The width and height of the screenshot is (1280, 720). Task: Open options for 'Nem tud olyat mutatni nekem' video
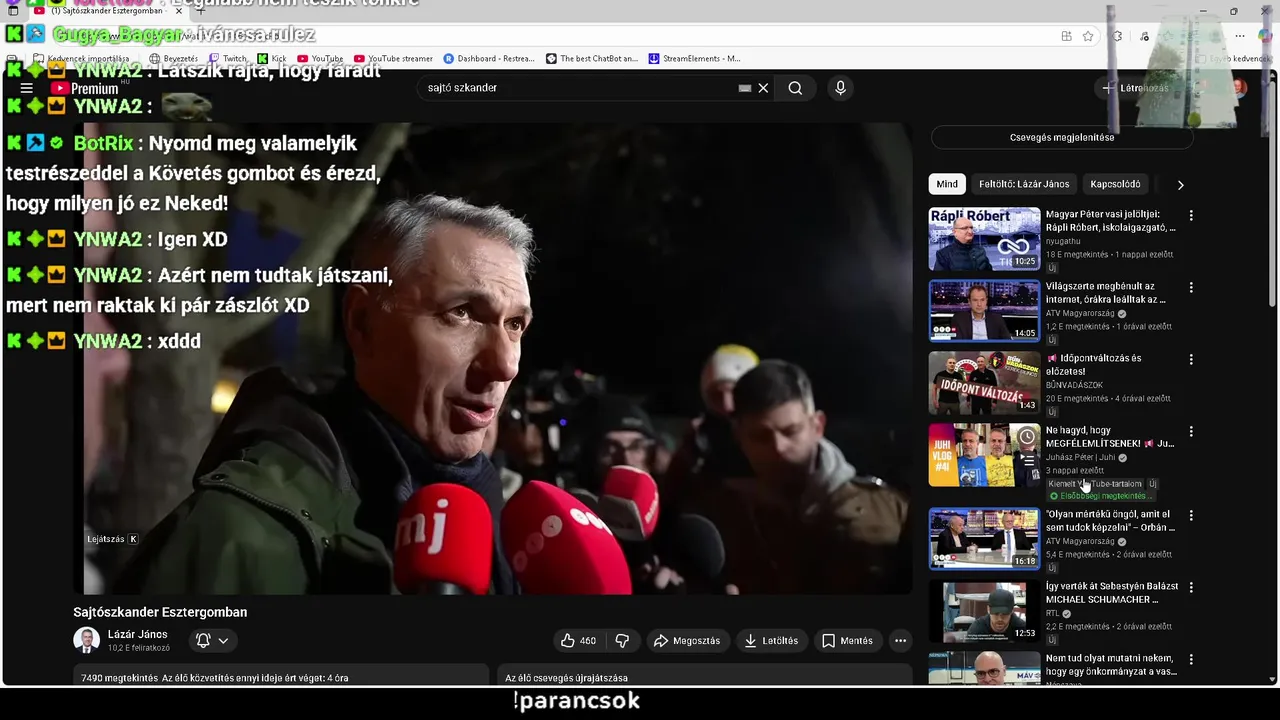click(1190, 659)
